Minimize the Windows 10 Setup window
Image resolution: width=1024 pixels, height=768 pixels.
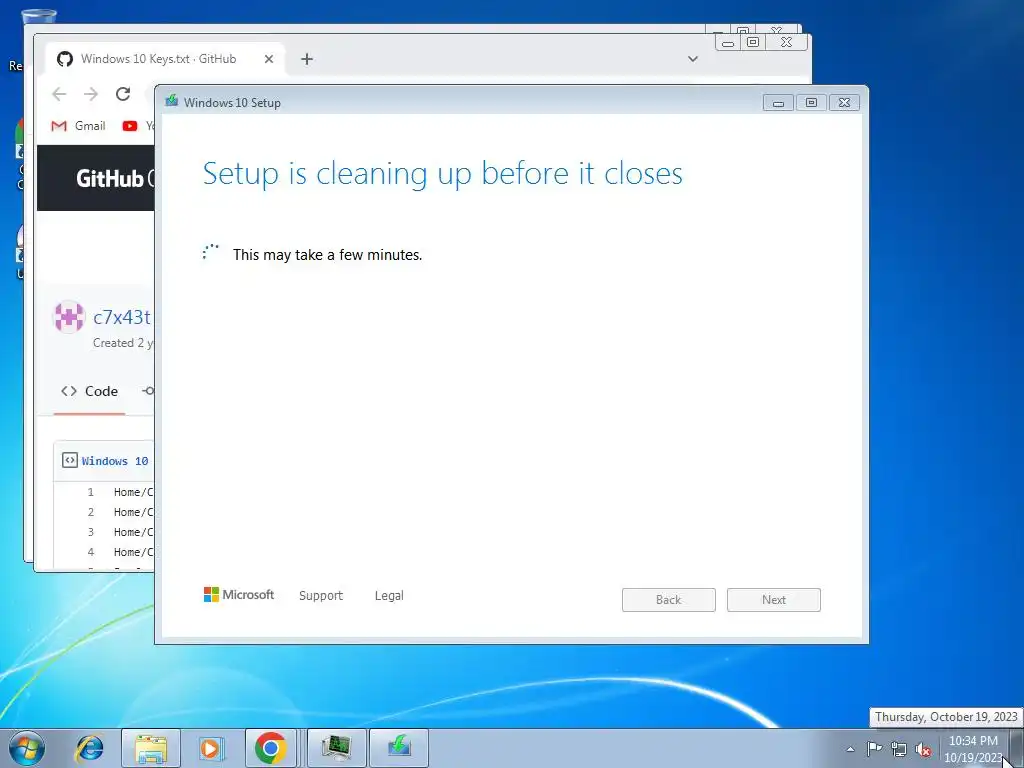point(778,103)
